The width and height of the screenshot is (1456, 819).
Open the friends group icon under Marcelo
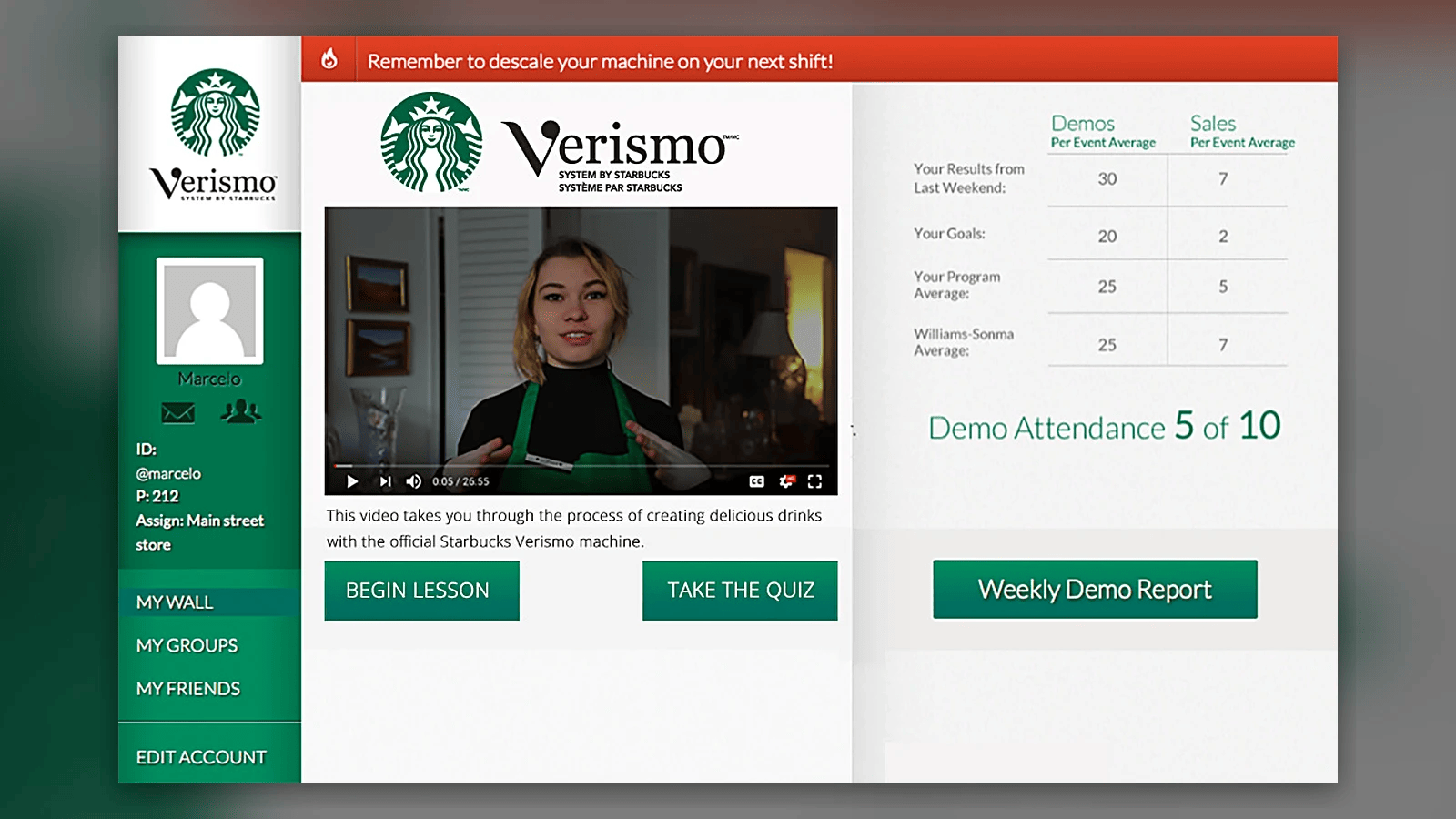click(x=240, y=411)
